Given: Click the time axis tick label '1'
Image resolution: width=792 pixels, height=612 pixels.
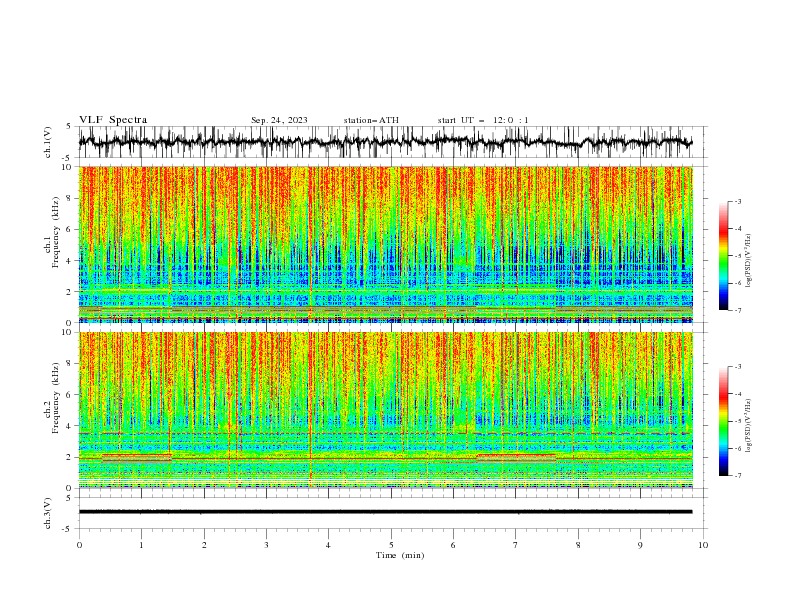Looking at the screenshot, I should (x=141, y=545).
